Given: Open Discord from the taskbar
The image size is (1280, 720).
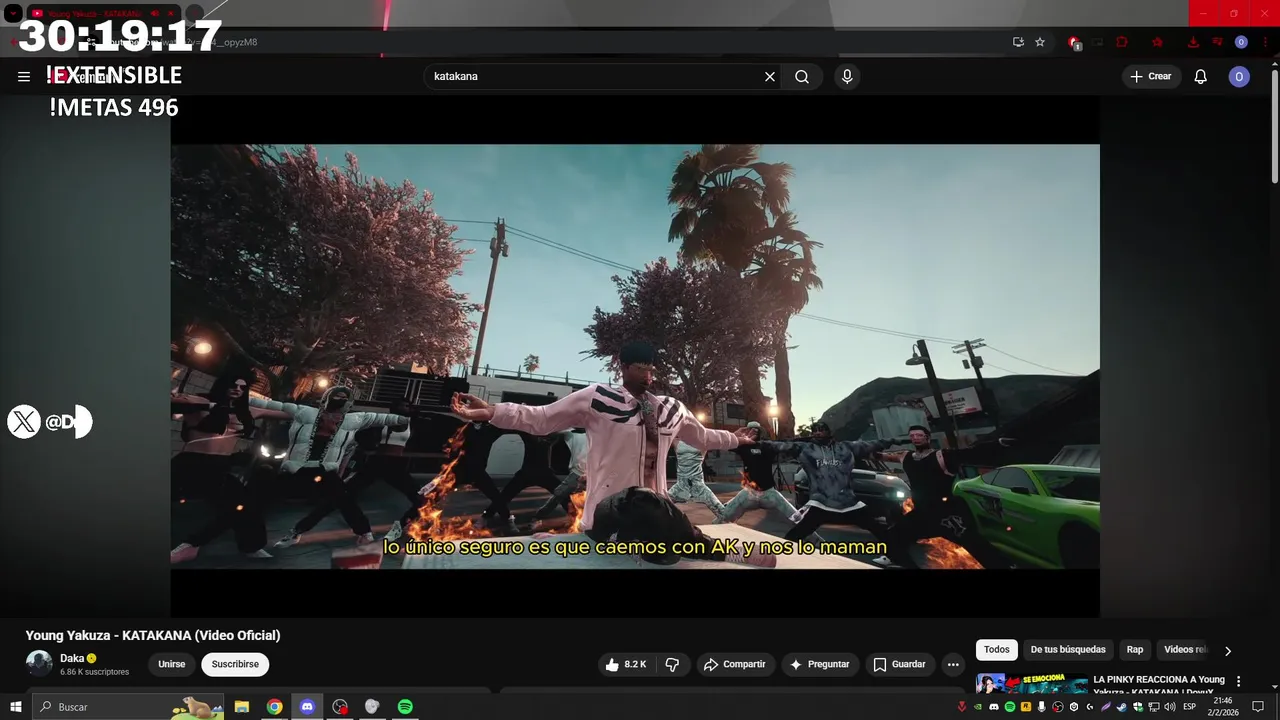Looking at the screenshot, I should [x=307, y=707].
